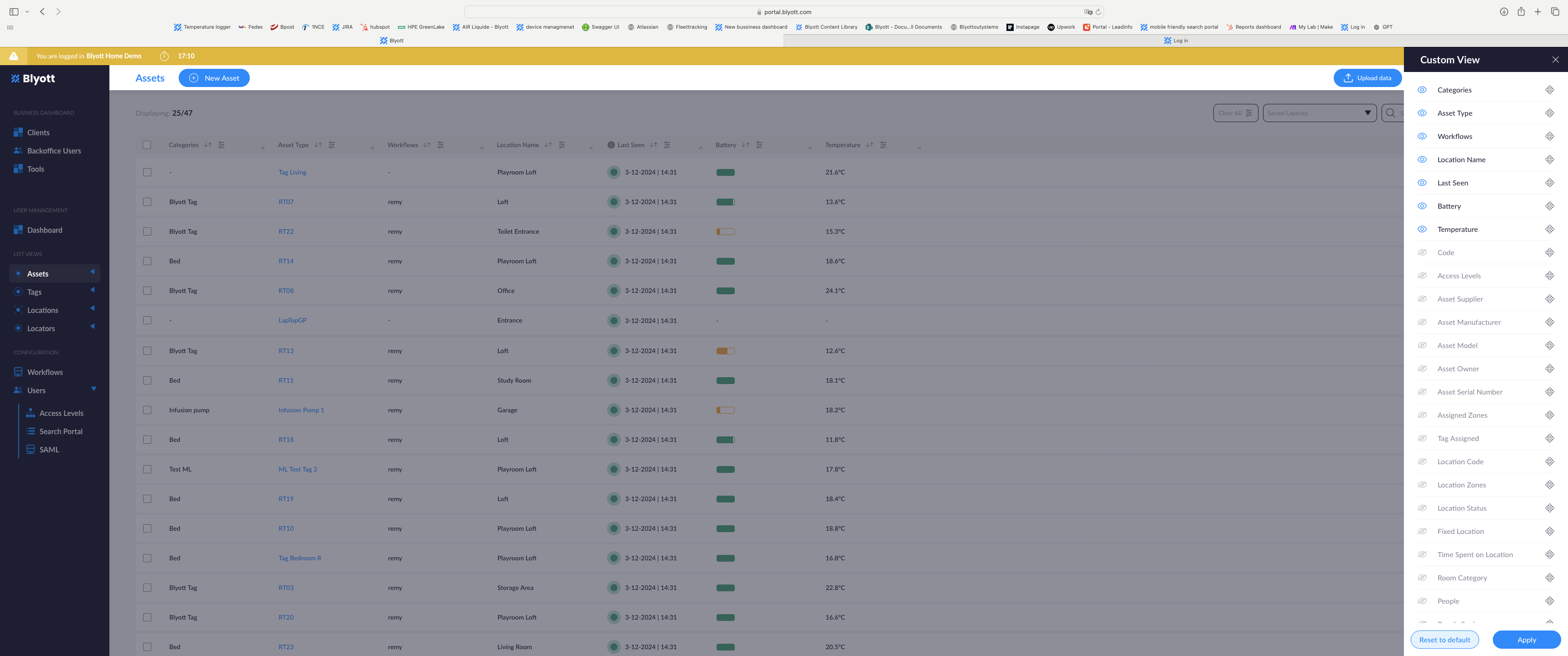Image resolution: width=1568 pixels, height=656 pixels.
Task: Open the Saved Layouts dropdown
Action: (x=1319, y=113)
